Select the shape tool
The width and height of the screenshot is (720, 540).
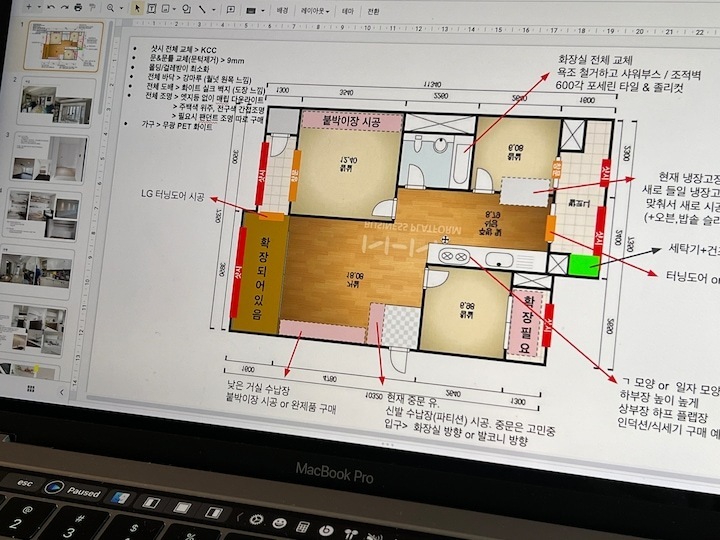pyautogui.click(x=186, y=9)
